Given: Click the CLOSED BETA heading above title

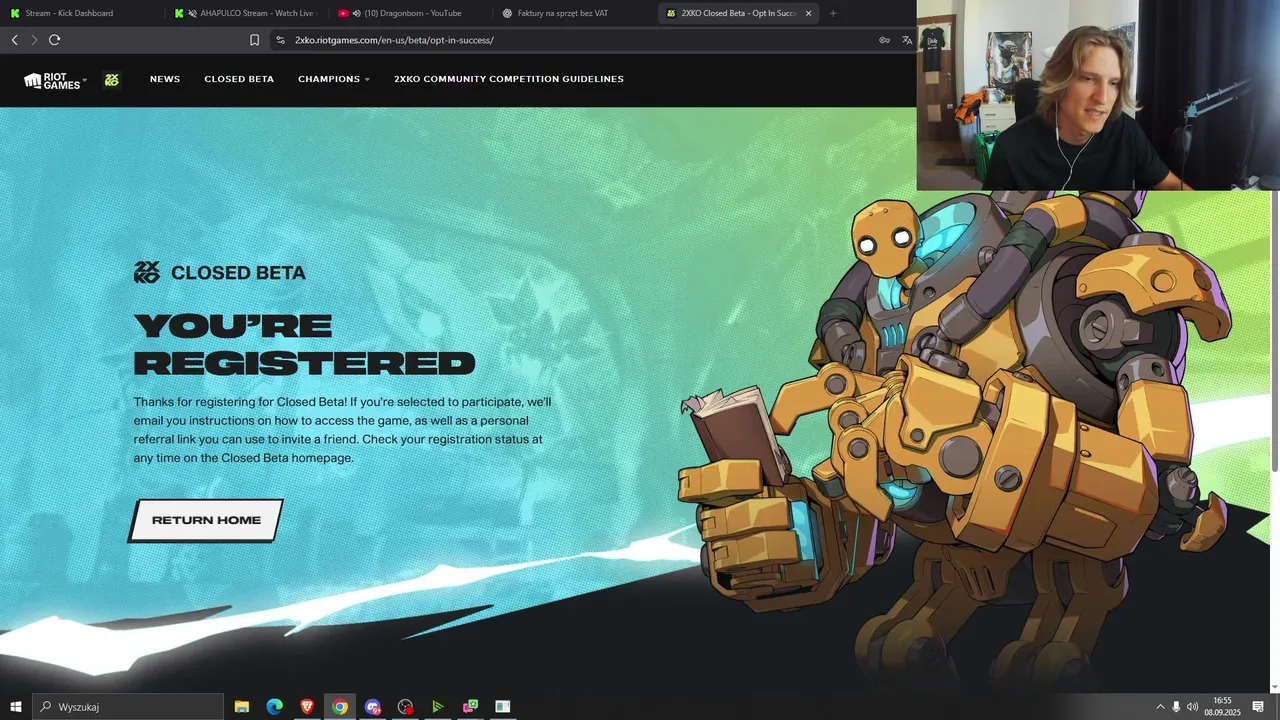Looking at the screenshot, I should [238, 273].
